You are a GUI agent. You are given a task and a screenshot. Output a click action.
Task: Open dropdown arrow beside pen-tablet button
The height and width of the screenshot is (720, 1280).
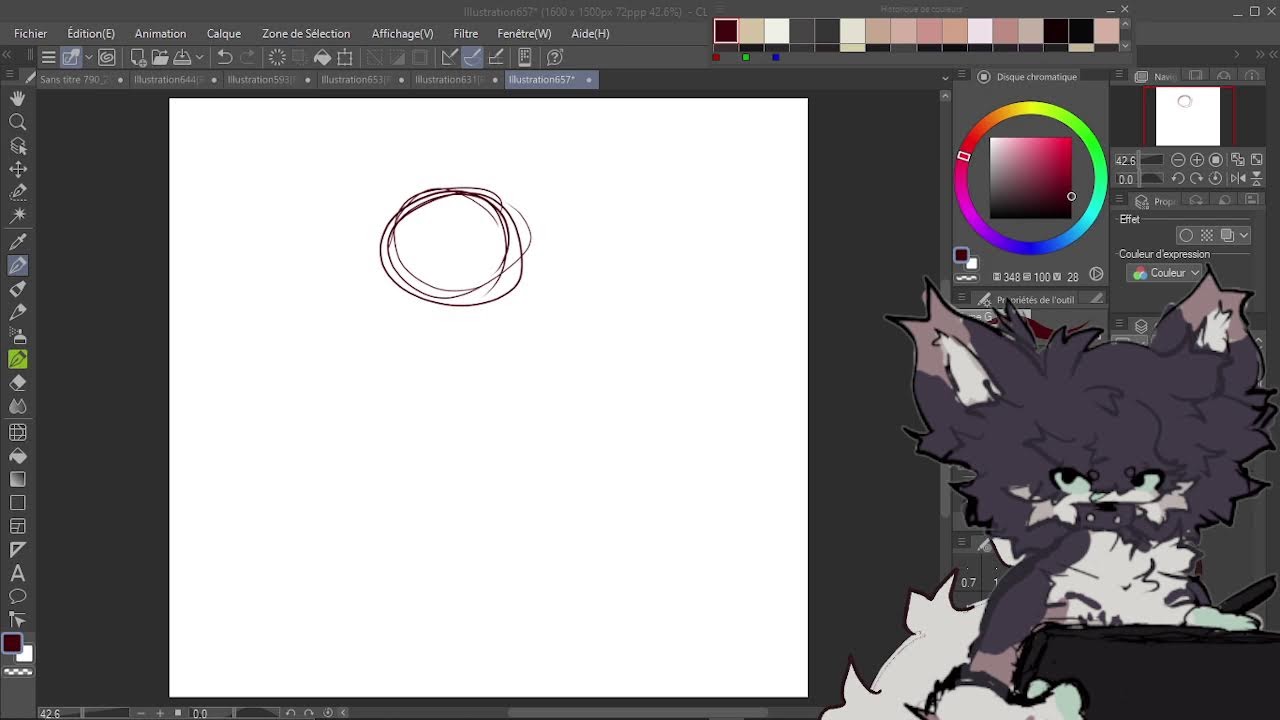coord(88,57)
